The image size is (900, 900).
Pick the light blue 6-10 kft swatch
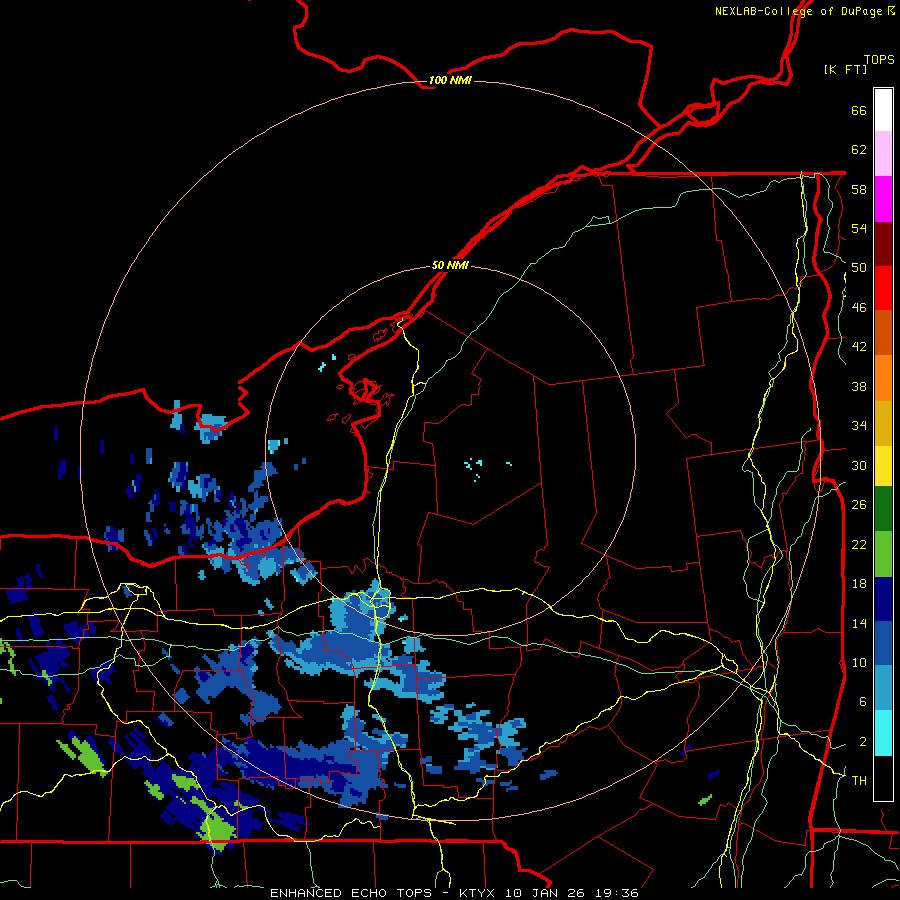pos(883,688)
